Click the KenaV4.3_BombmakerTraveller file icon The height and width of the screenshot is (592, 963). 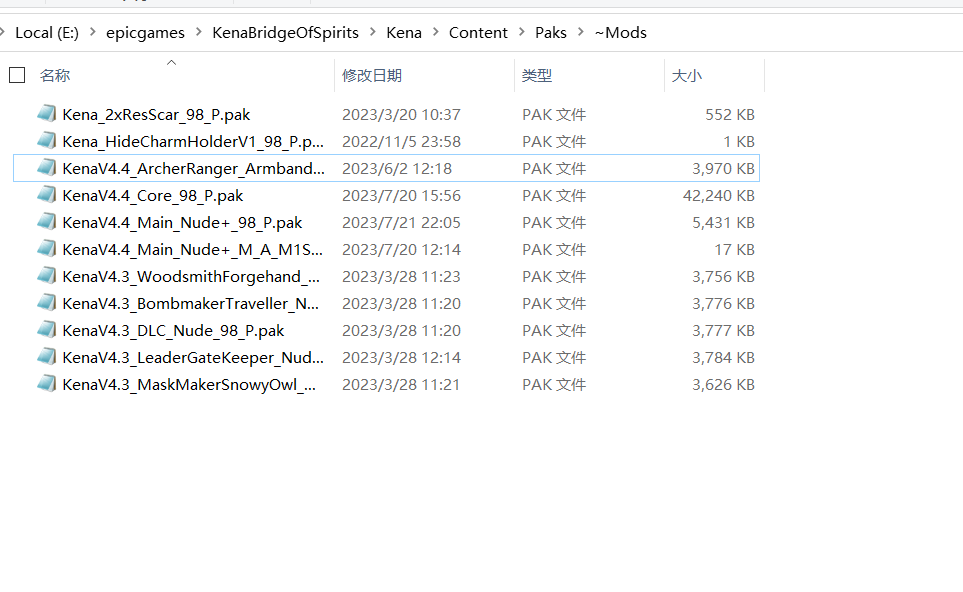(x=47, y=303)
